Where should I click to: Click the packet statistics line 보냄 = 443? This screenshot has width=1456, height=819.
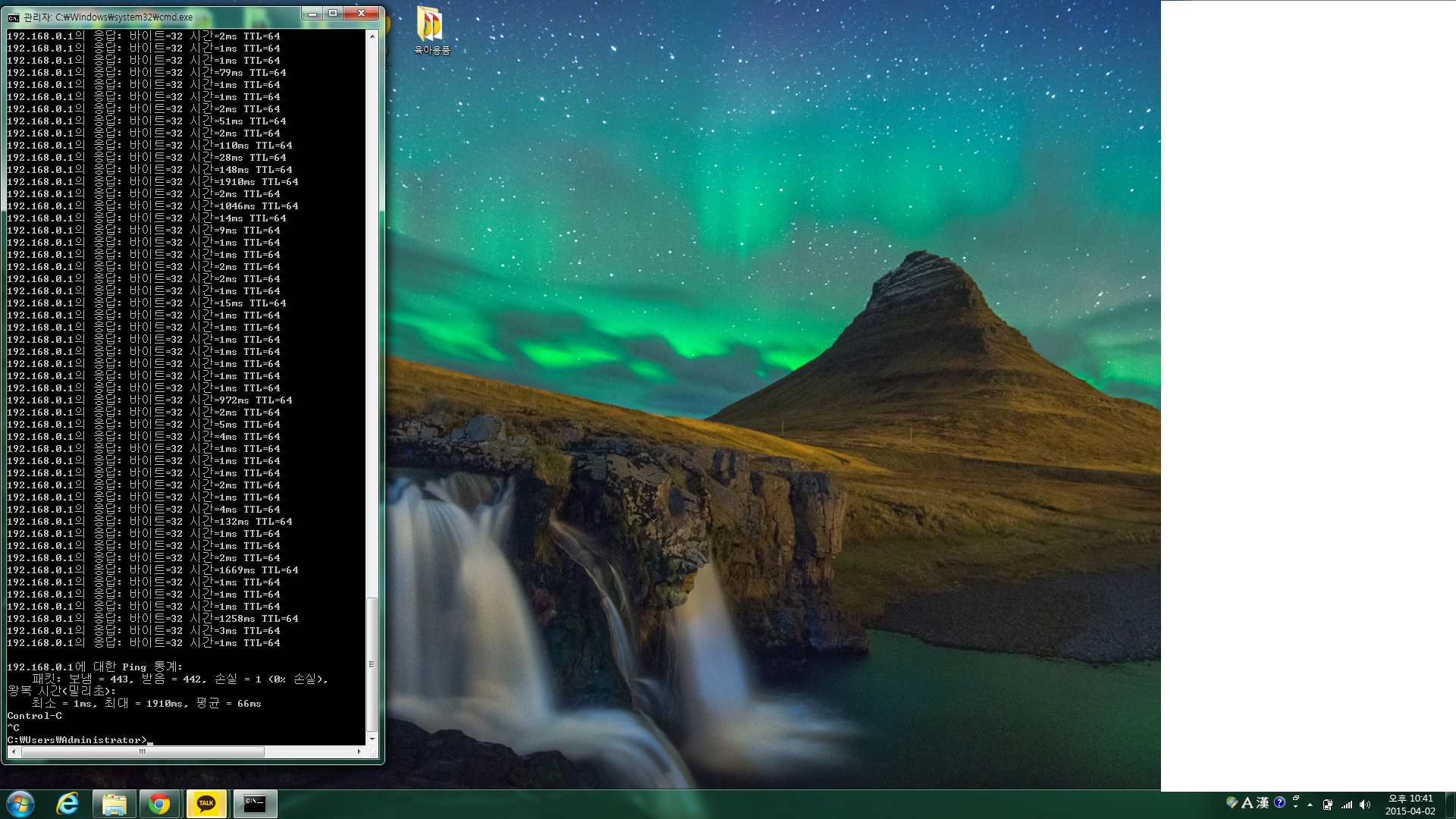coord(180,679)
